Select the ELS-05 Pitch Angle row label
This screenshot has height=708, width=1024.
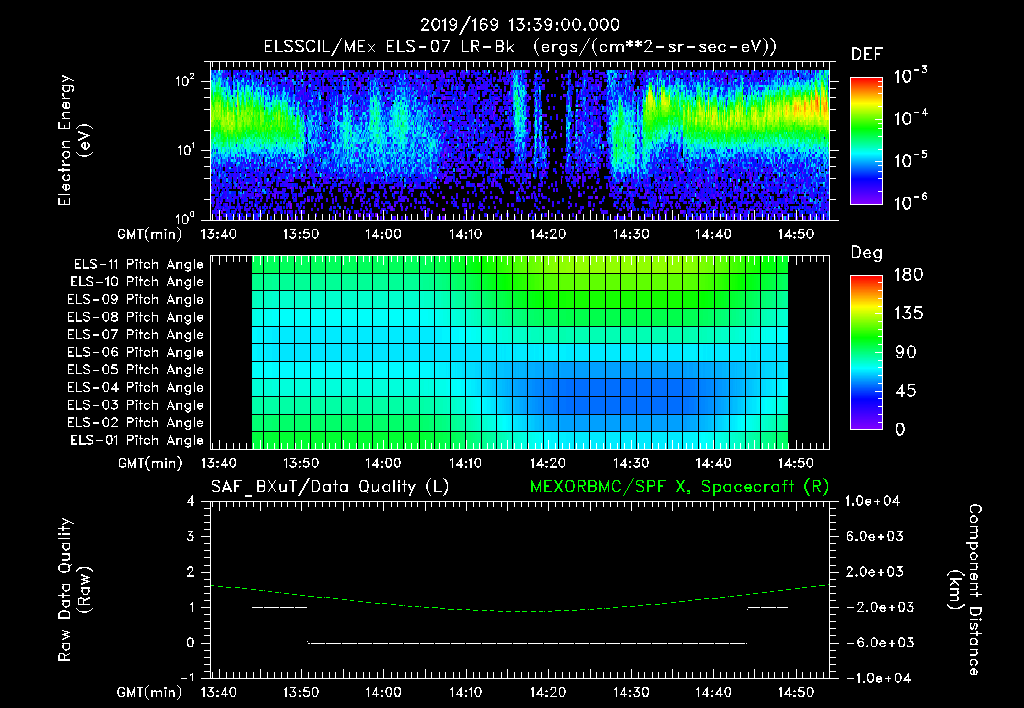136,370
